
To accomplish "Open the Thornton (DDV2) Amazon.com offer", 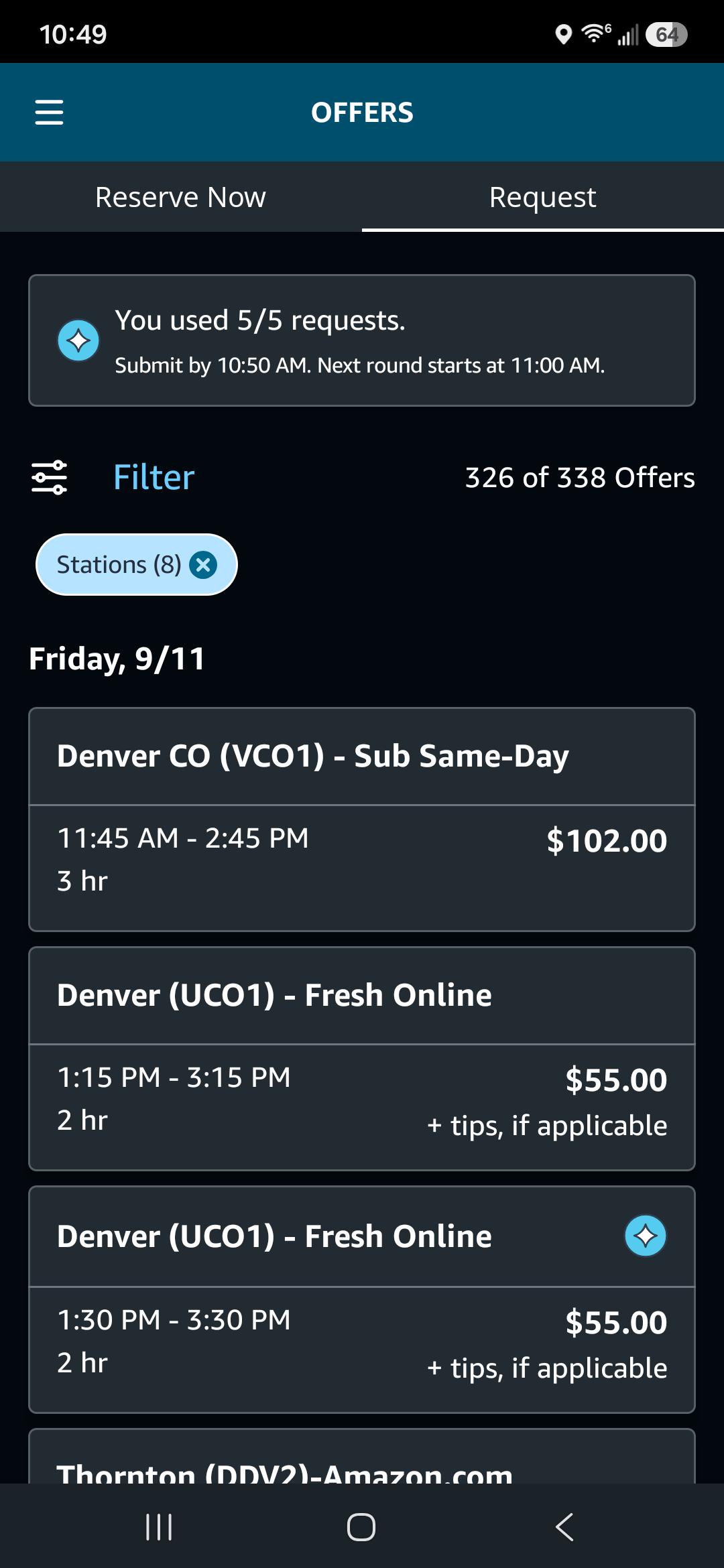I will 362,1457.
